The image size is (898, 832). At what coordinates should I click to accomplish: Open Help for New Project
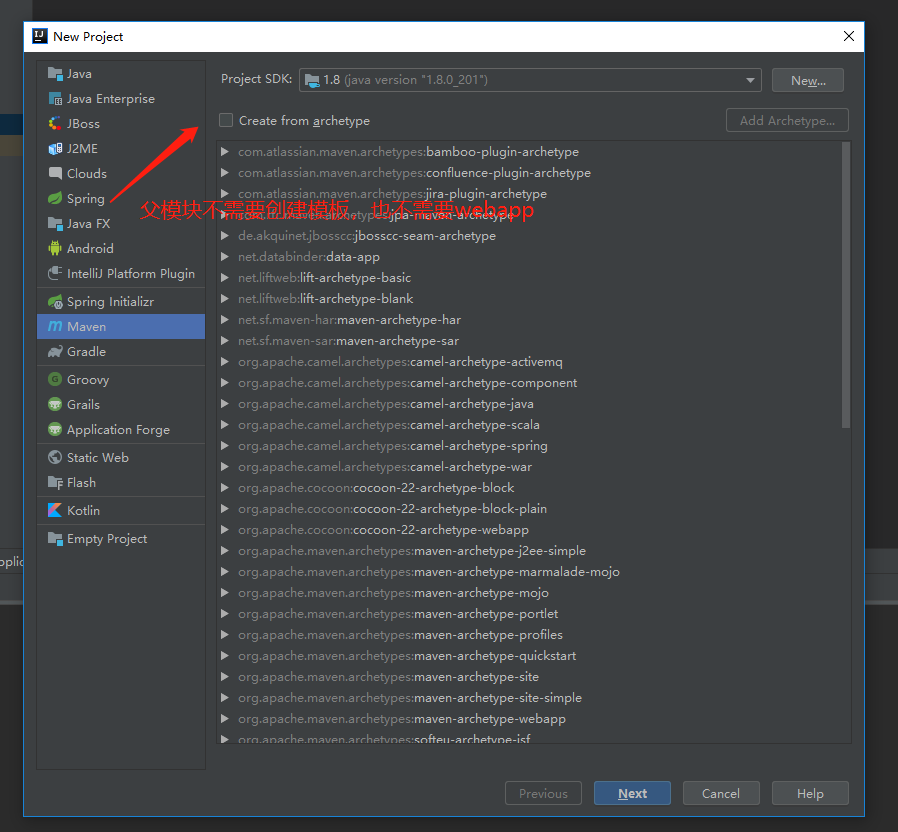pyautogui.click(x=810, y=793)
